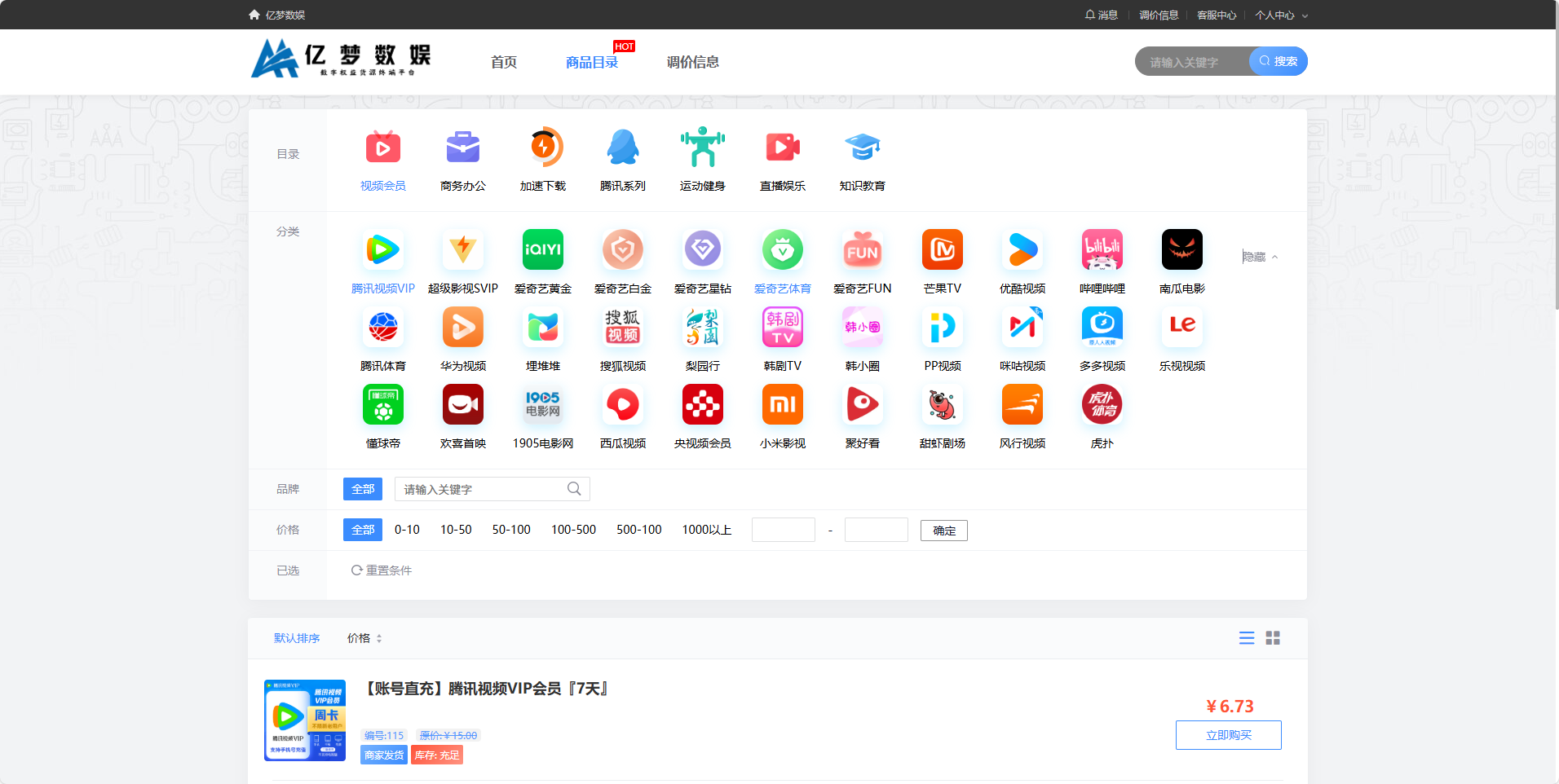
Task: Filter price range 10-50
Action: [456, 530]
